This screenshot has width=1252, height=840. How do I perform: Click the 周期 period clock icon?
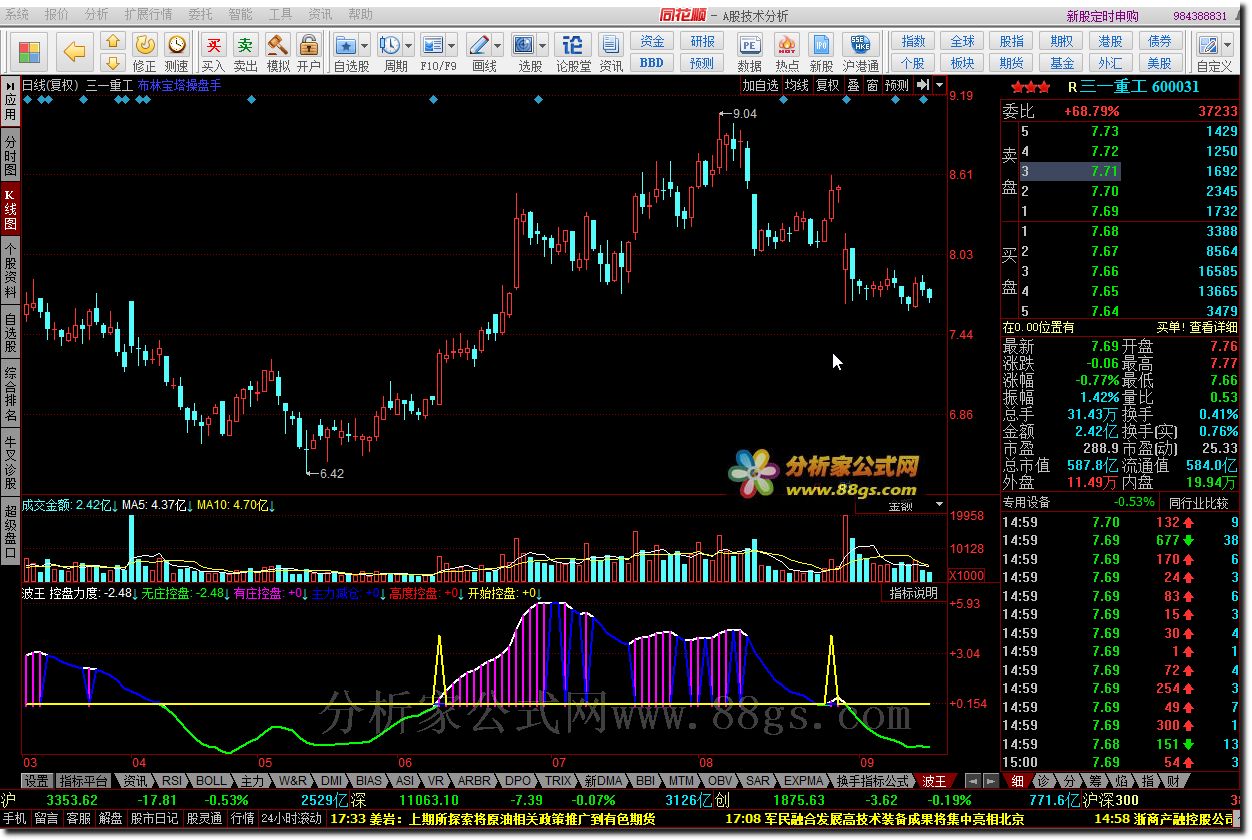[x=391, y=45]
